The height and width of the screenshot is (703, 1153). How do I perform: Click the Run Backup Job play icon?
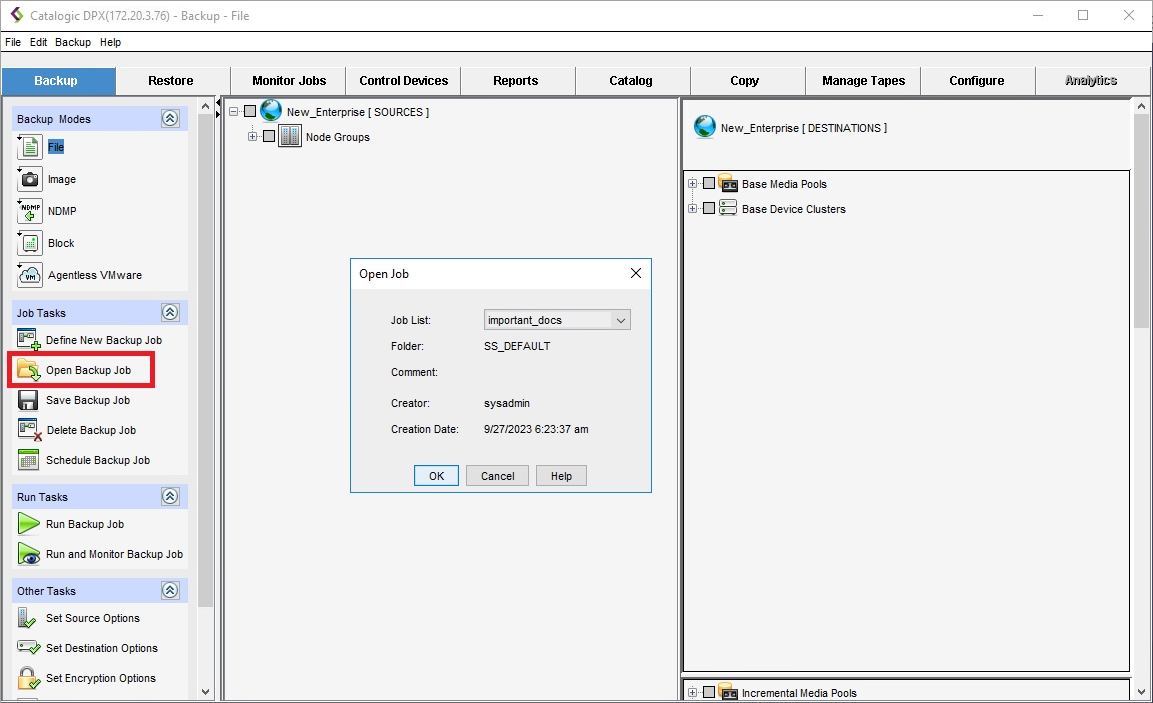click(28, 524)
